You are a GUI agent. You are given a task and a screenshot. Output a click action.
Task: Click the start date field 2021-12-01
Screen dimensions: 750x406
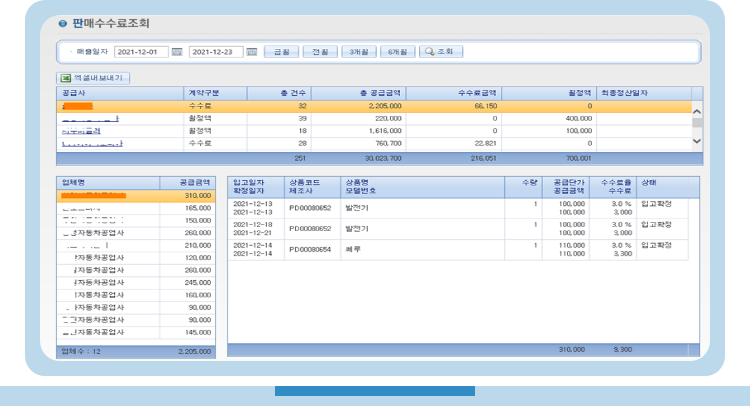141,52
